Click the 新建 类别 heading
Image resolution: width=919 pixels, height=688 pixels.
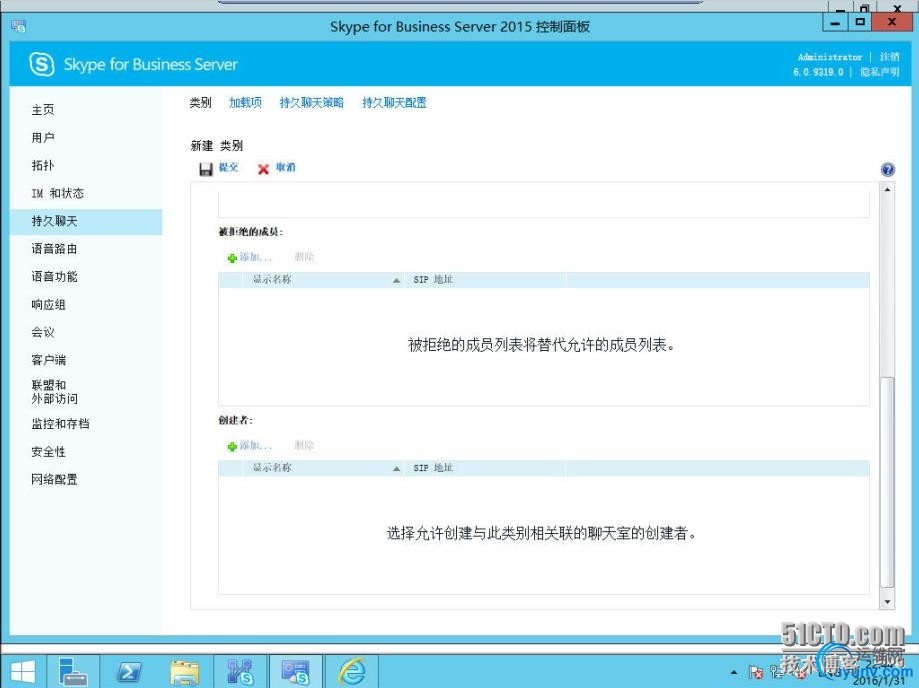(x=216, y=145)
